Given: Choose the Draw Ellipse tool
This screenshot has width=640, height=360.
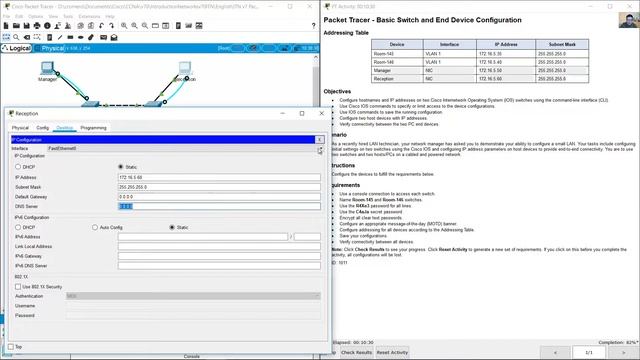Looking at the screenshot, I should (x=81, y=37).
